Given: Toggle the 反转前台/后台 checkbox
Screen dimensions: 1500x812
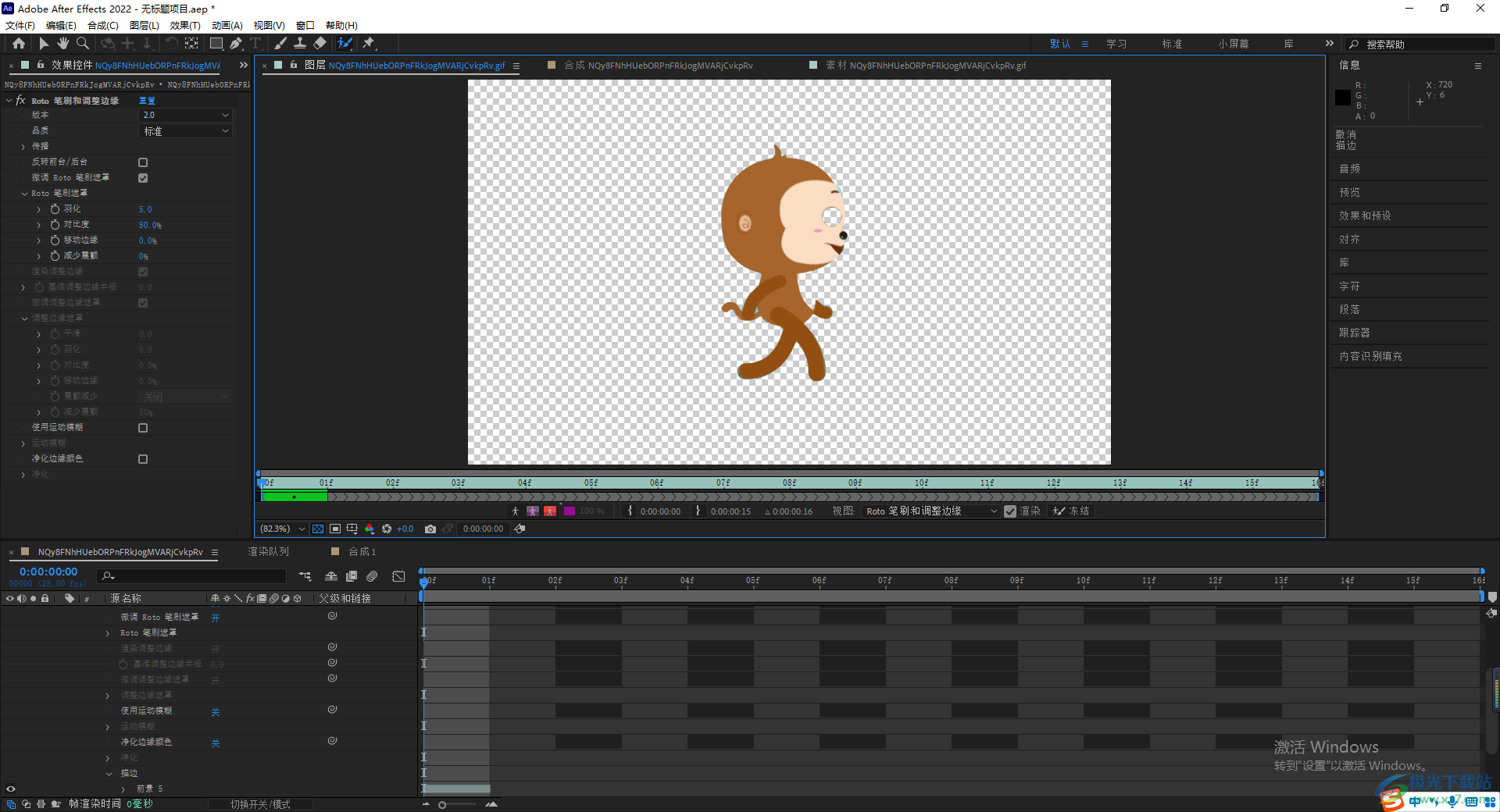Looking at the screenshot, I should [143, 162].
